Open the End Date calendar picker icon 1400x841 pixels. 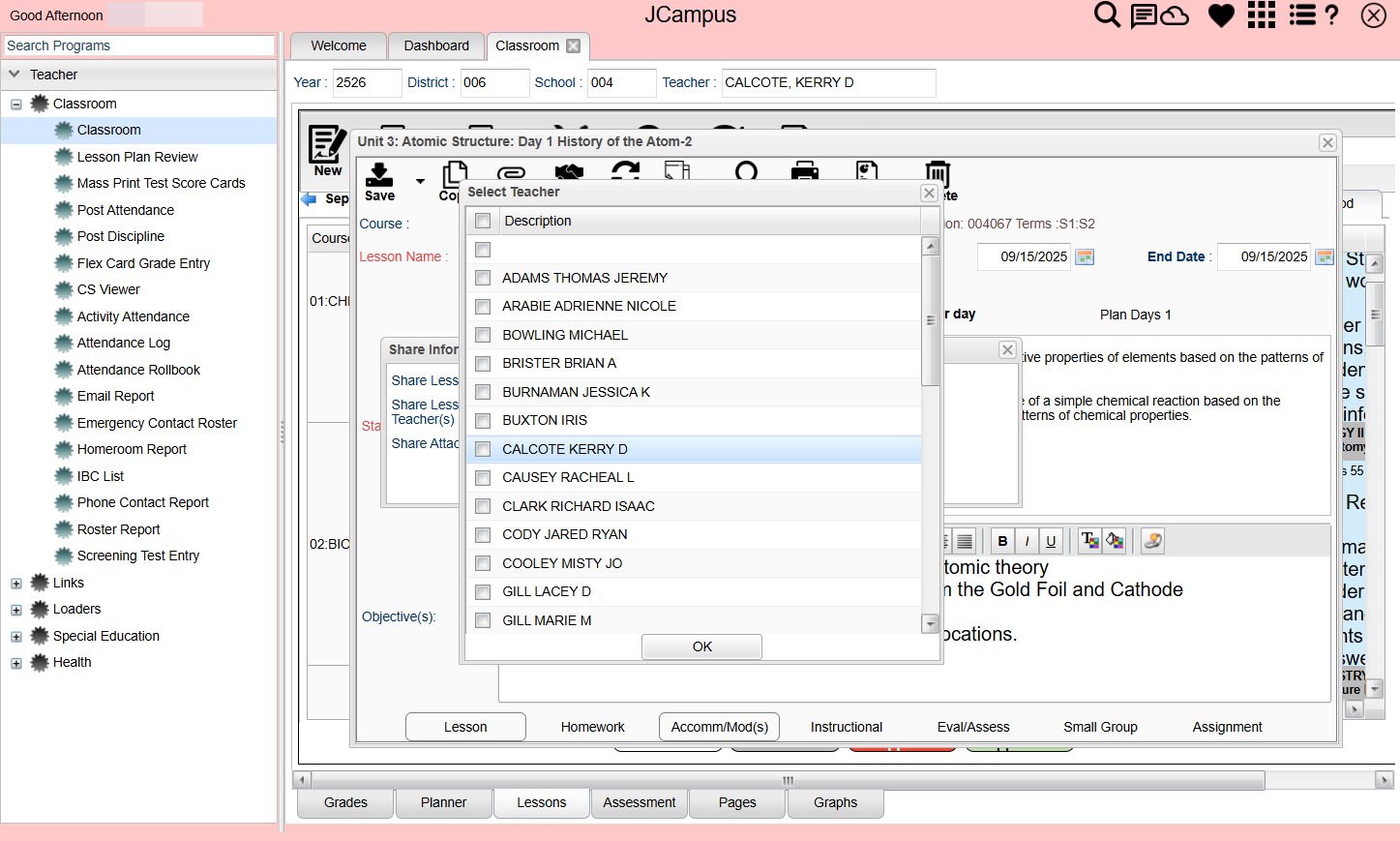[1325, 257]
